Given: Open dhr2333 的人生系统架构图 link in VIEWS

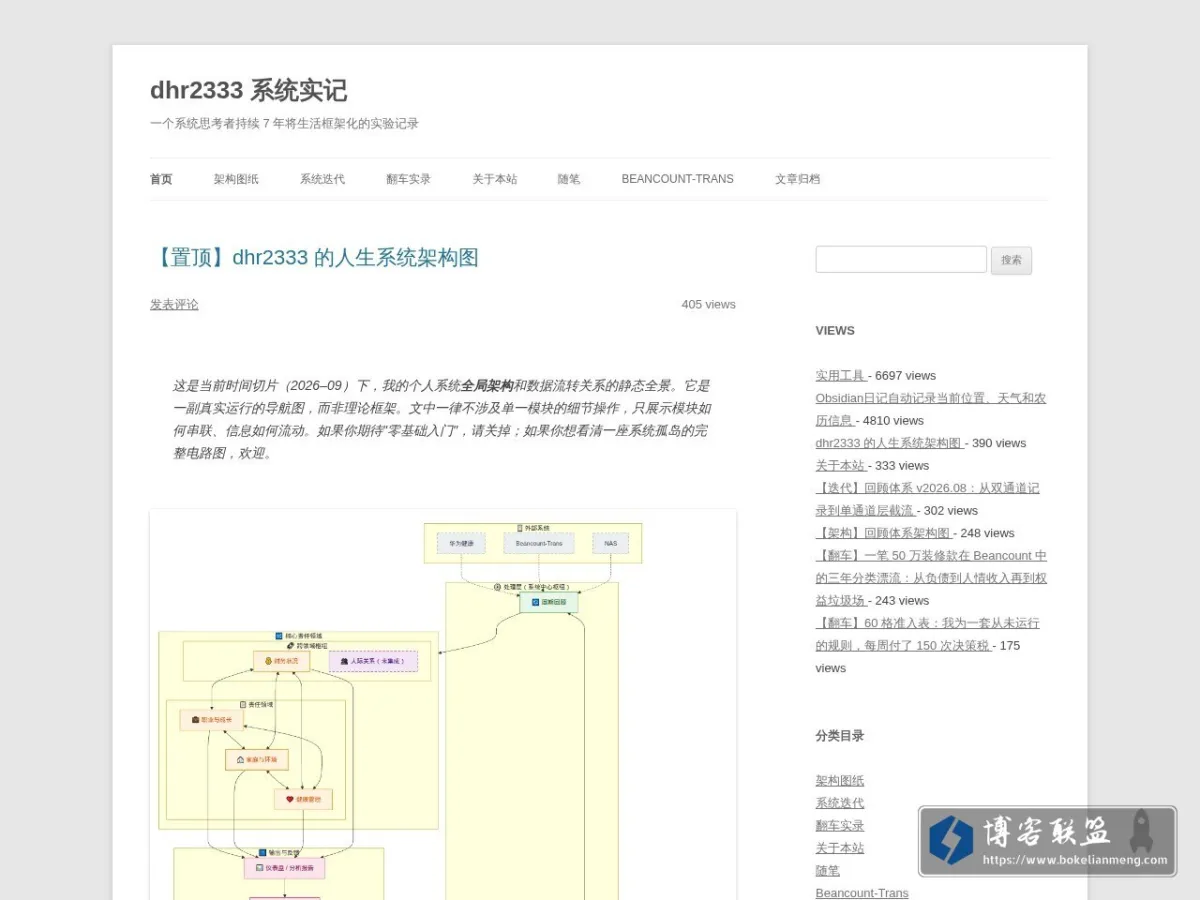Looking at the screenshot, I should pyautogui.click(x=888, y=443).
